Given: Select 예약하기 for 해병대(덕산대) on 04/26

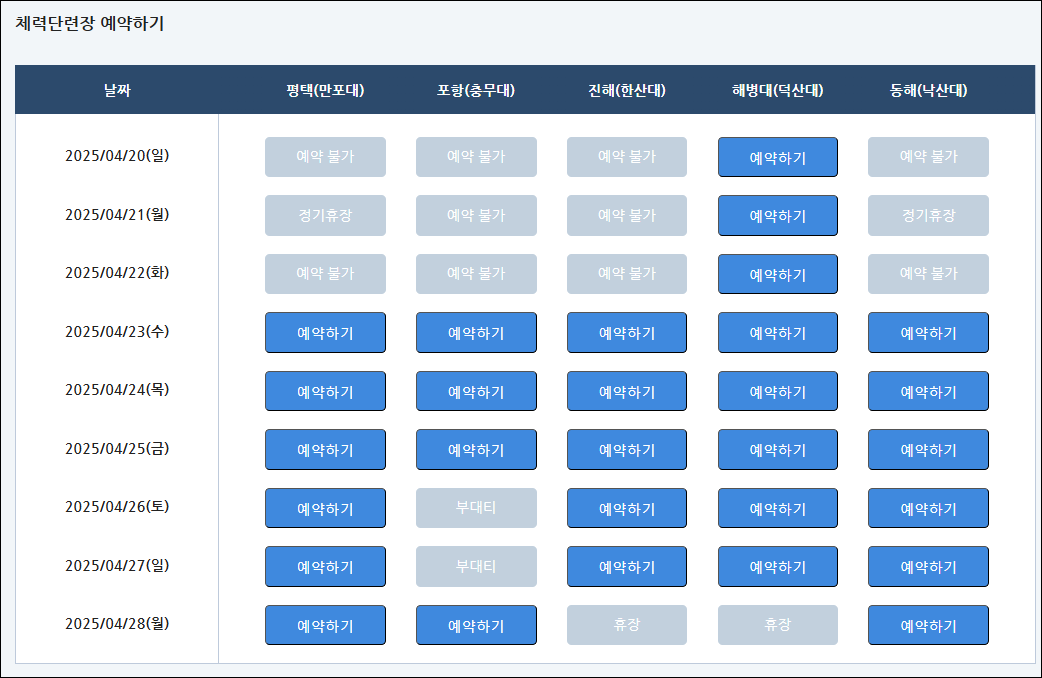Looking at the screenshot, I should pos(778,508).
